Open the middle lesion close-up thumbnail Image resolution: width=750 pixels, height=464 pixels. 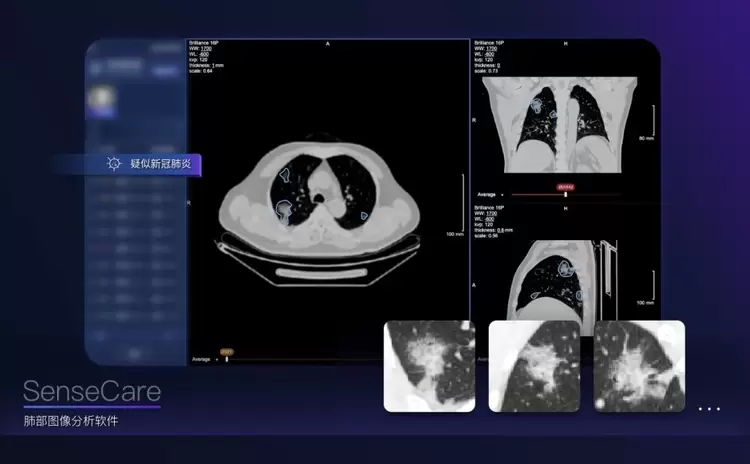point(534,366)
